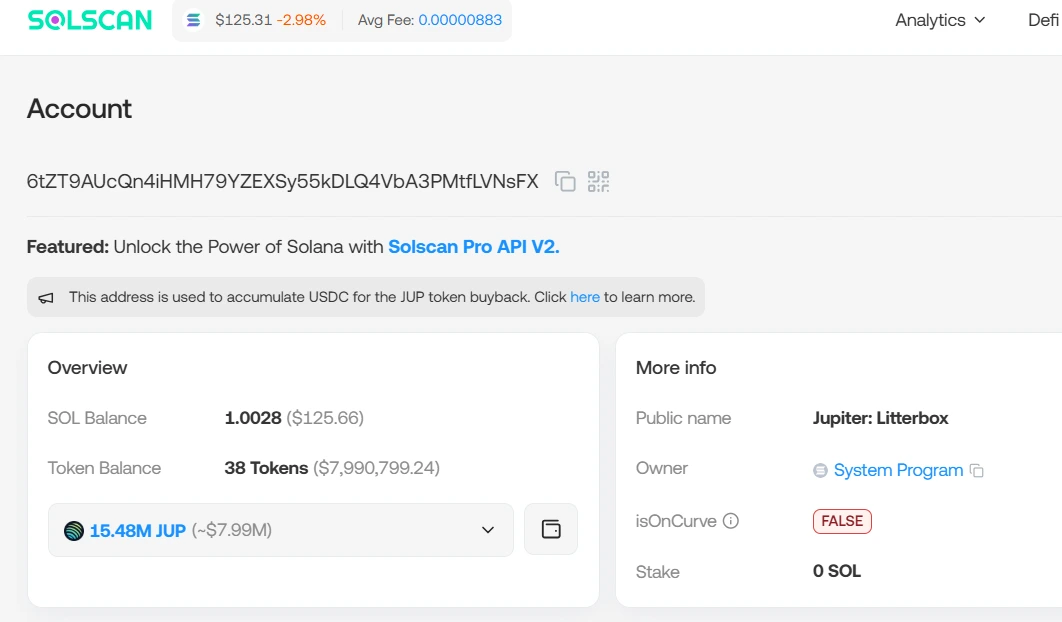Click the 15.48M JUP token link
This screenshot has width=1062, height=622.
pos(137,531)
